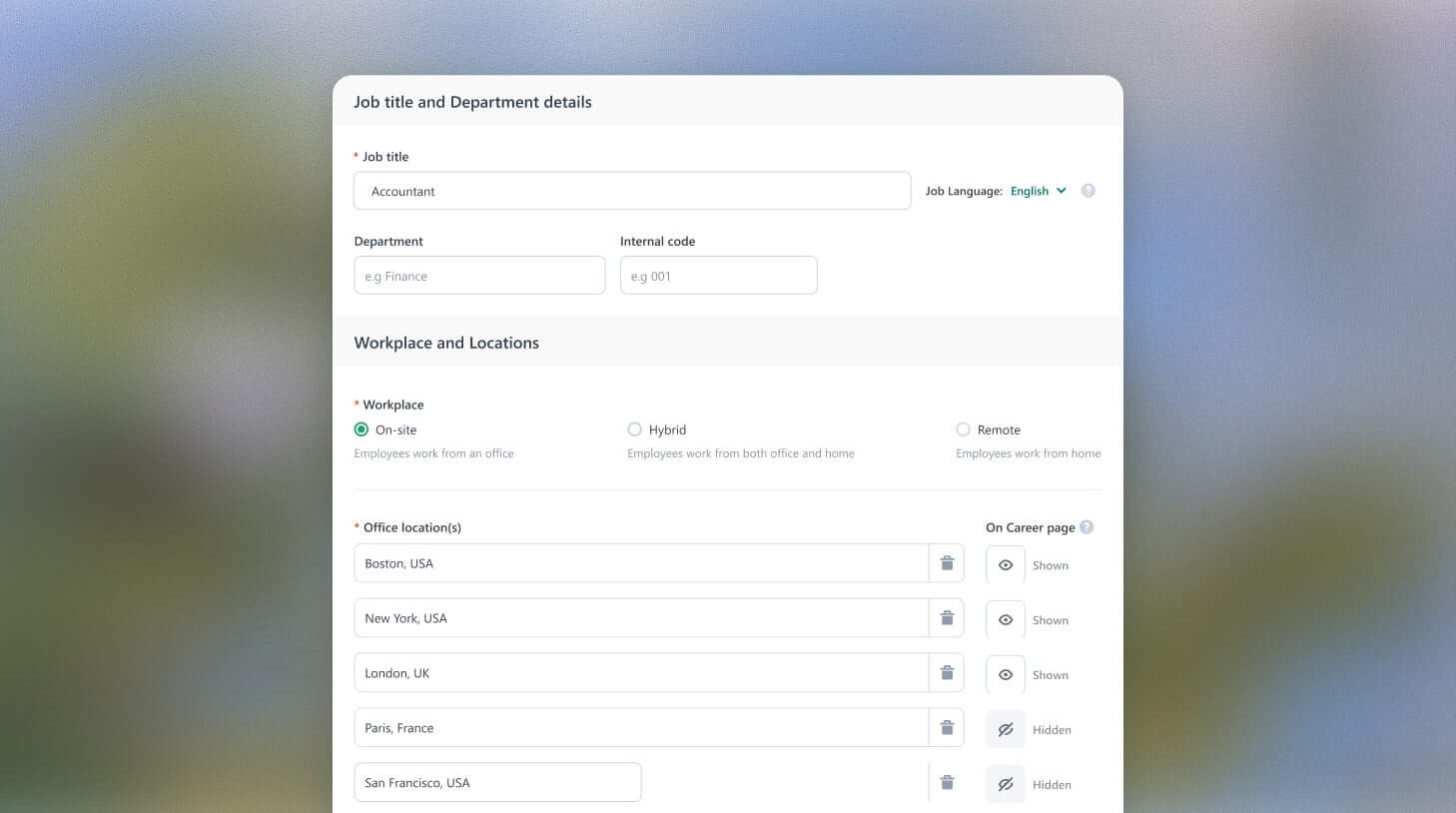Viewport: 1456px width, 813px height.
Task: Open Job Language help tooltip icon
Action: (x=1088, y=191)
